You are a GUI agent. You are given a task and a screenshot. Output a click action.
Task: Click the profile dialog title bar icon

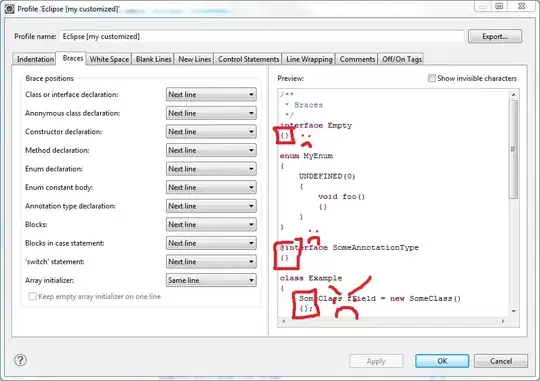[x=10, y=9]
